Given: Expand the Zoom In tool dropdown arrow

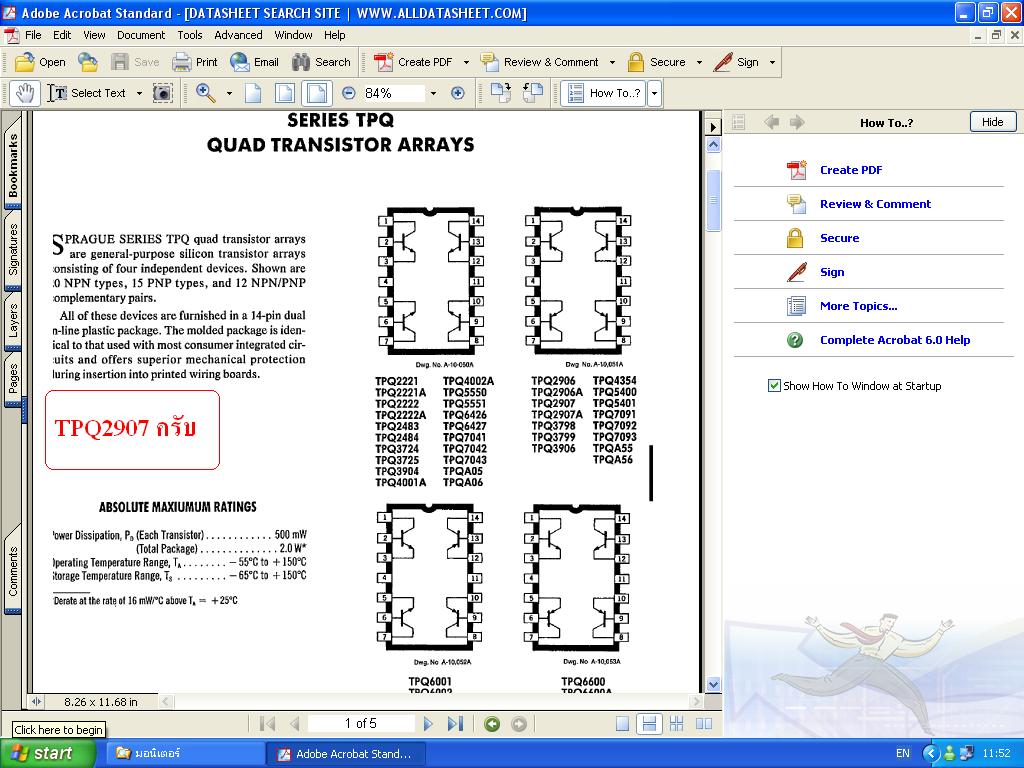Looking at the screenshot, I should pos(229,93).
